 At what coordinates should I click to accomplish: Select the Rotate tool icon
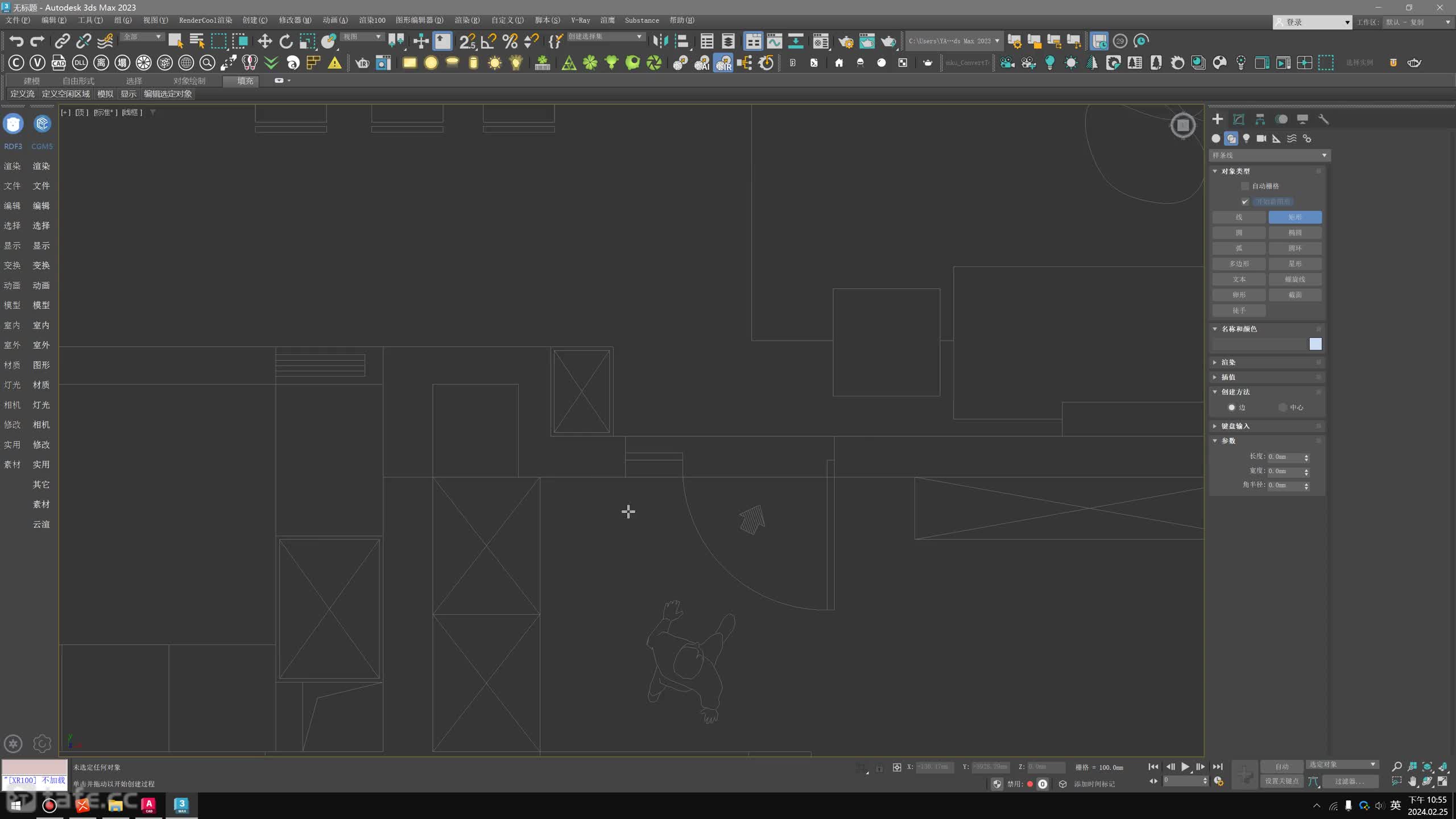[286, 41]
